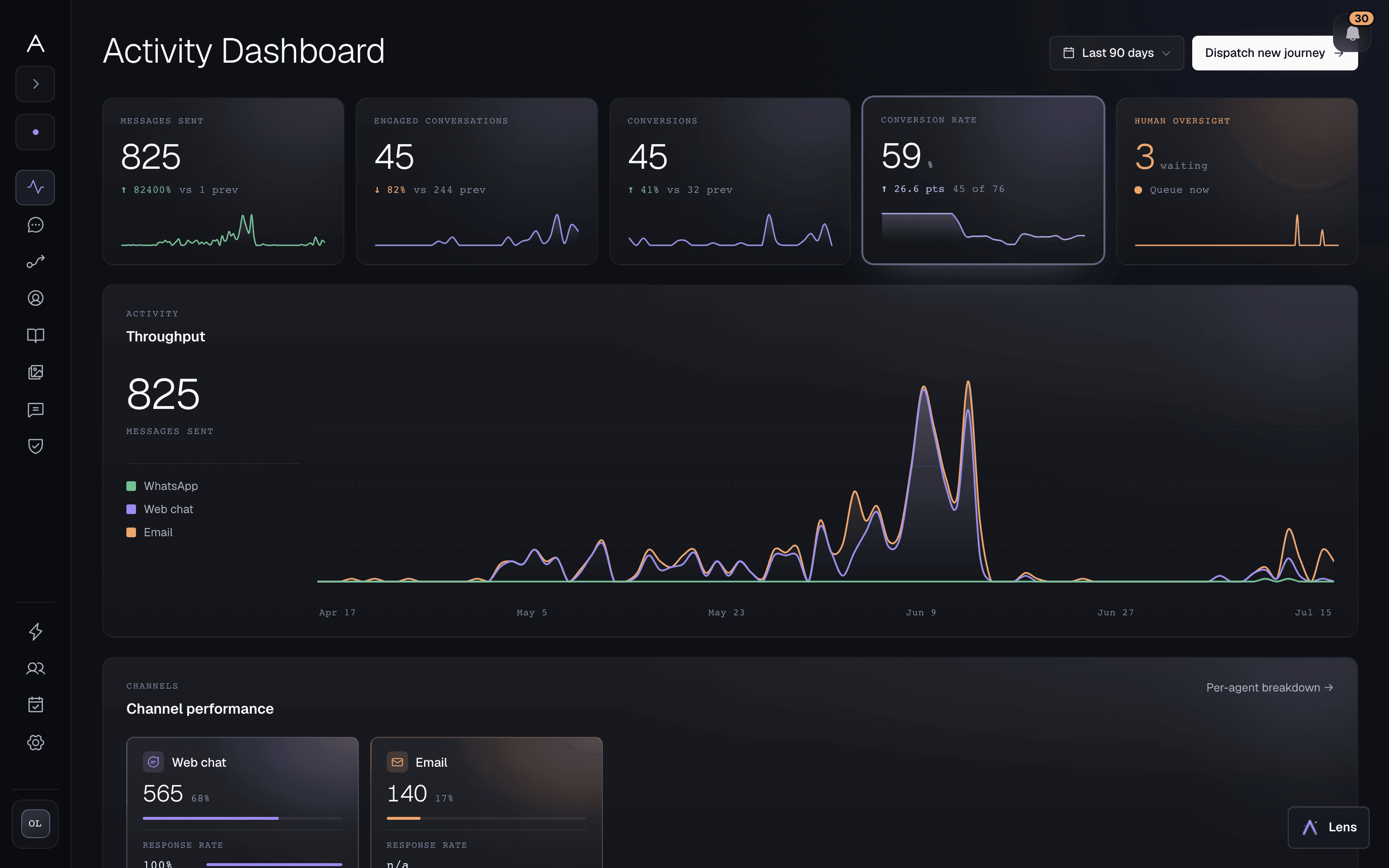Click the 'Channel performance' heading
The image size is (1389, 868).
(x=200, y=708)
